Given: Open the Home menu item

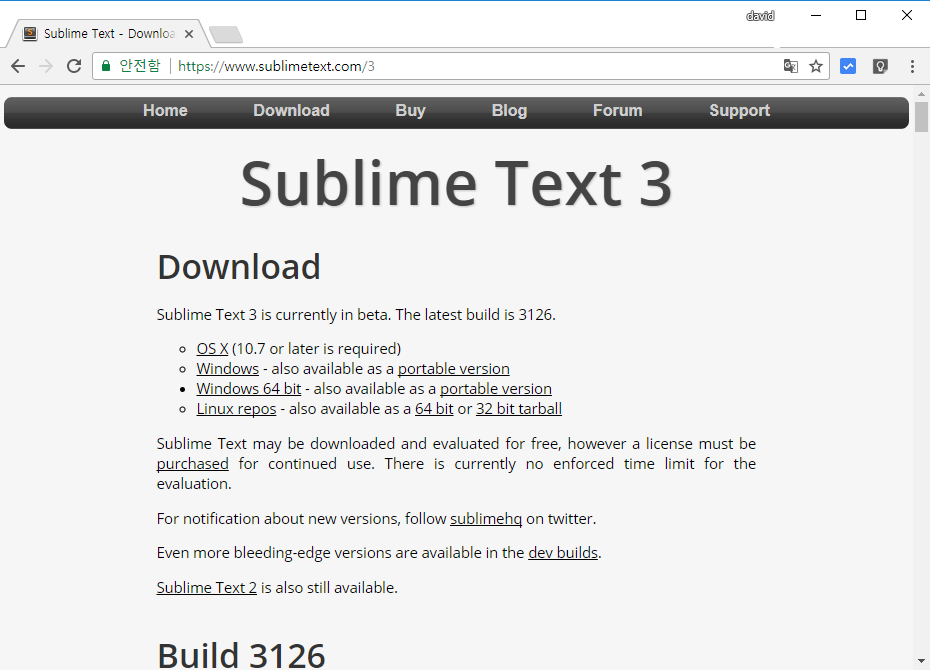Looking at the screenshot, I should 165,110.
